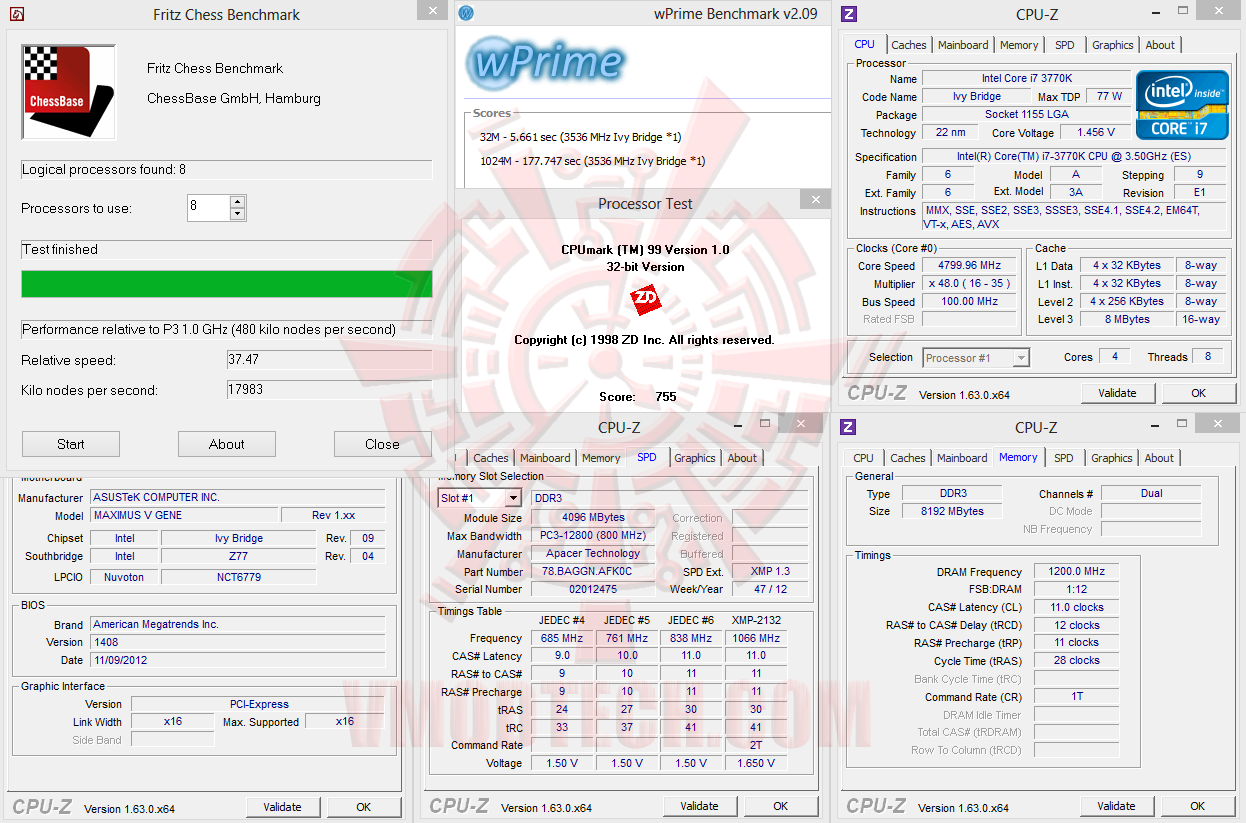Click OK in the SPD CPU-Z window

780,806
